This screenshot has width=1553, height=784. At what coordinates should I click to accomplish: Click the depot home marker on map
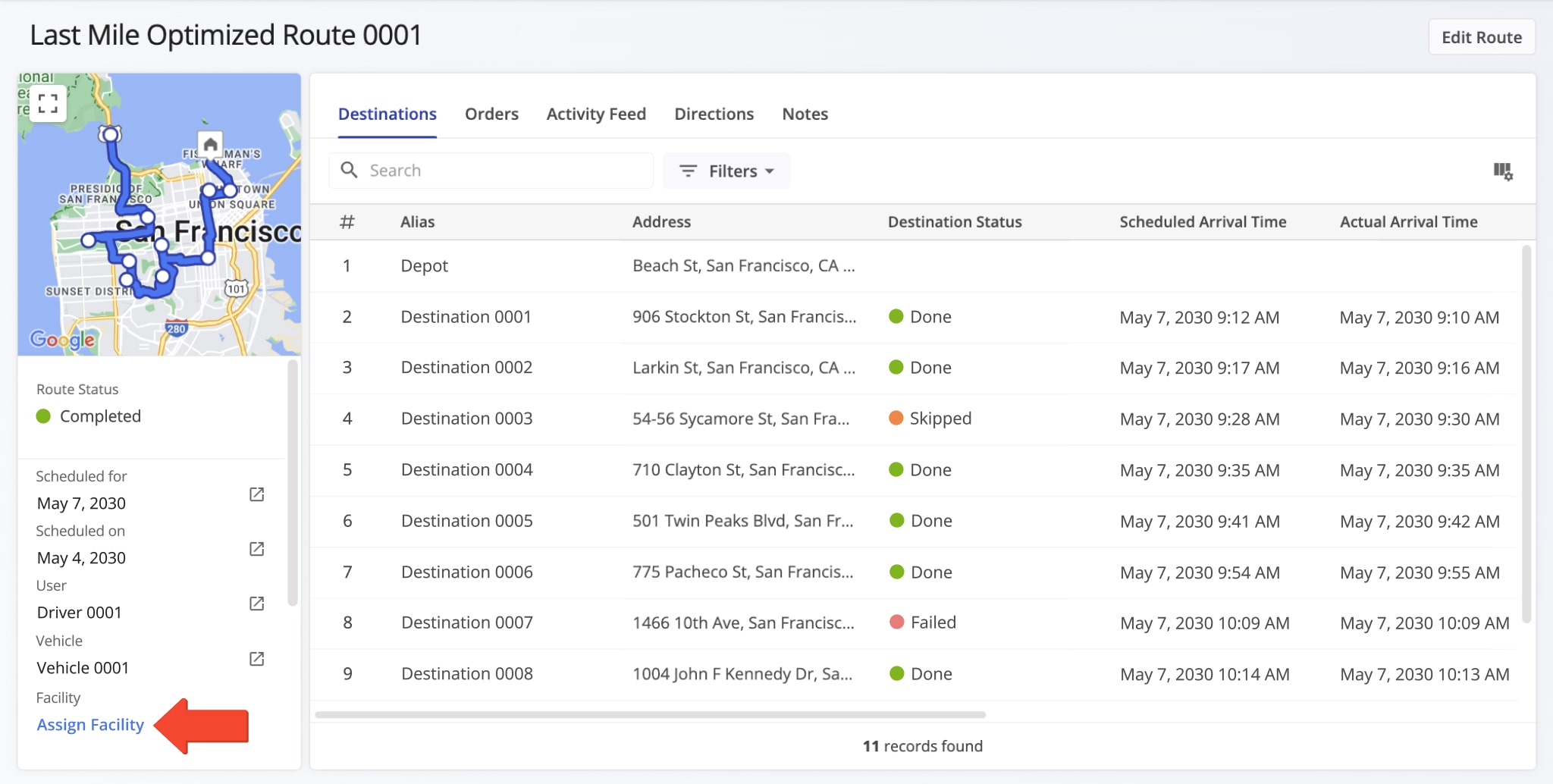[x=210, y=144]
